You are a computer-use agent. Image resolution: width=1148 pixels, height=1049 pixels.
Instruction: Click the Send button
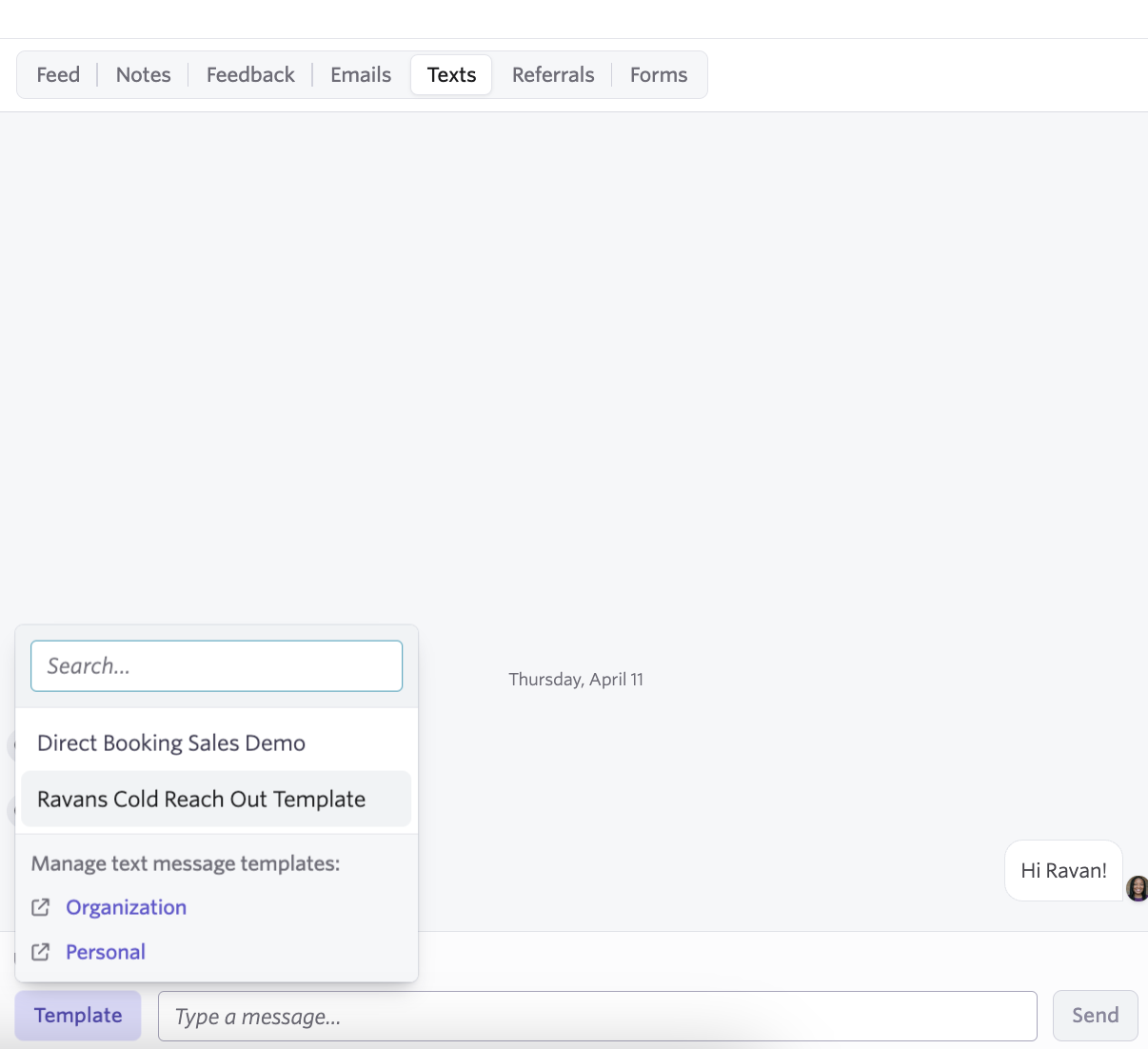pos(1096,1016)
